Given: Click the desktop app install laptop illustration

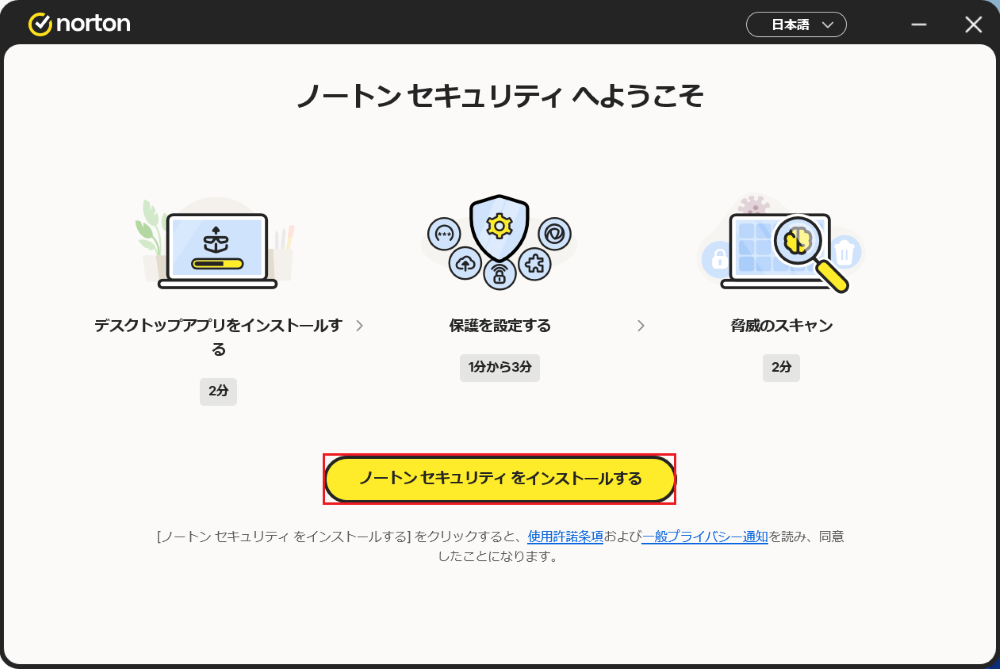Looking at the screenshot, I should 217,244.
